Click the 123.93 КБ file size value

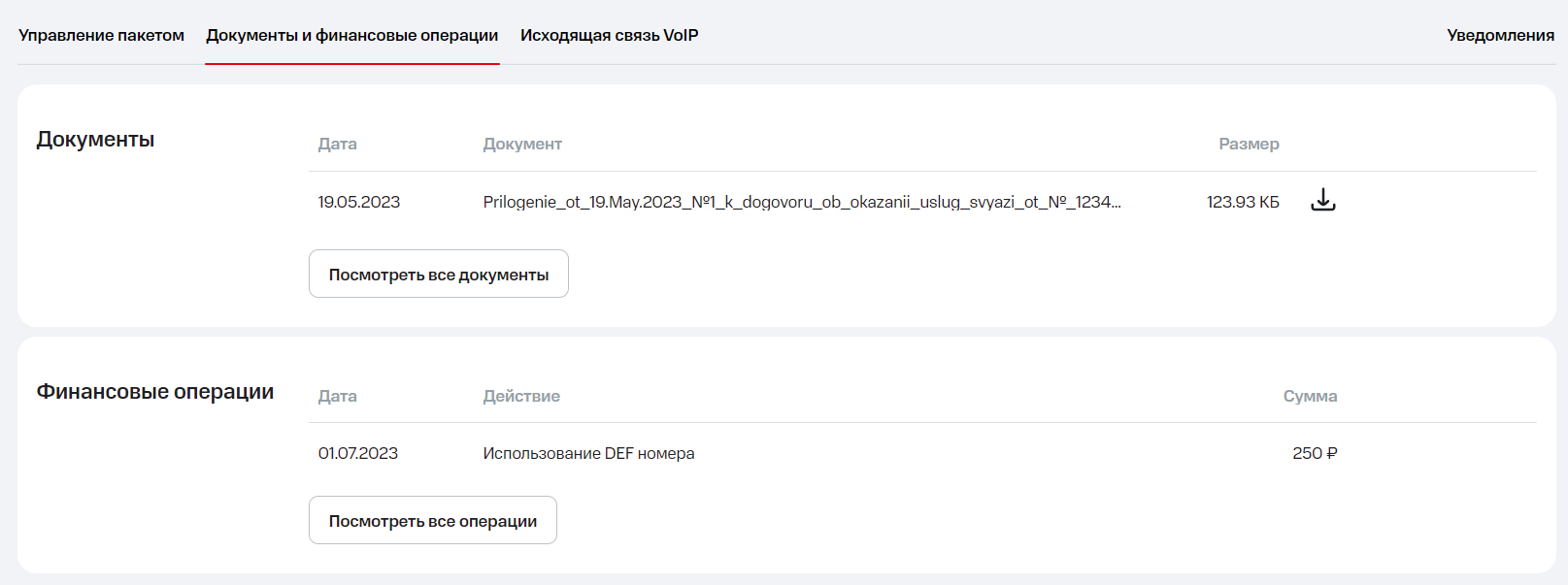pyautogui.click(x=1242, y=202)
